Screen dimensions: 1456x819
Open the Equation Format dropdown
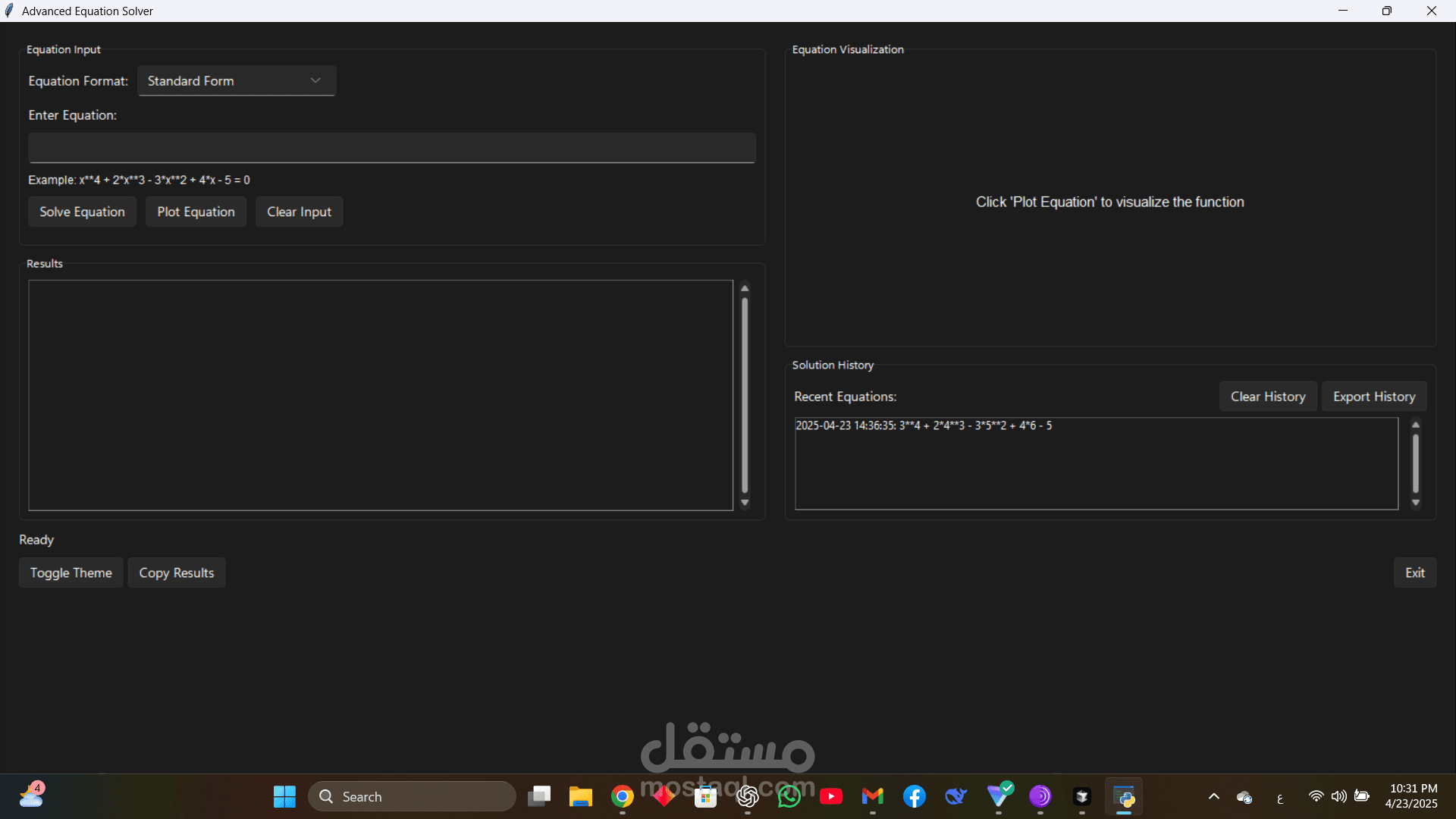click(x=236, y=80)
